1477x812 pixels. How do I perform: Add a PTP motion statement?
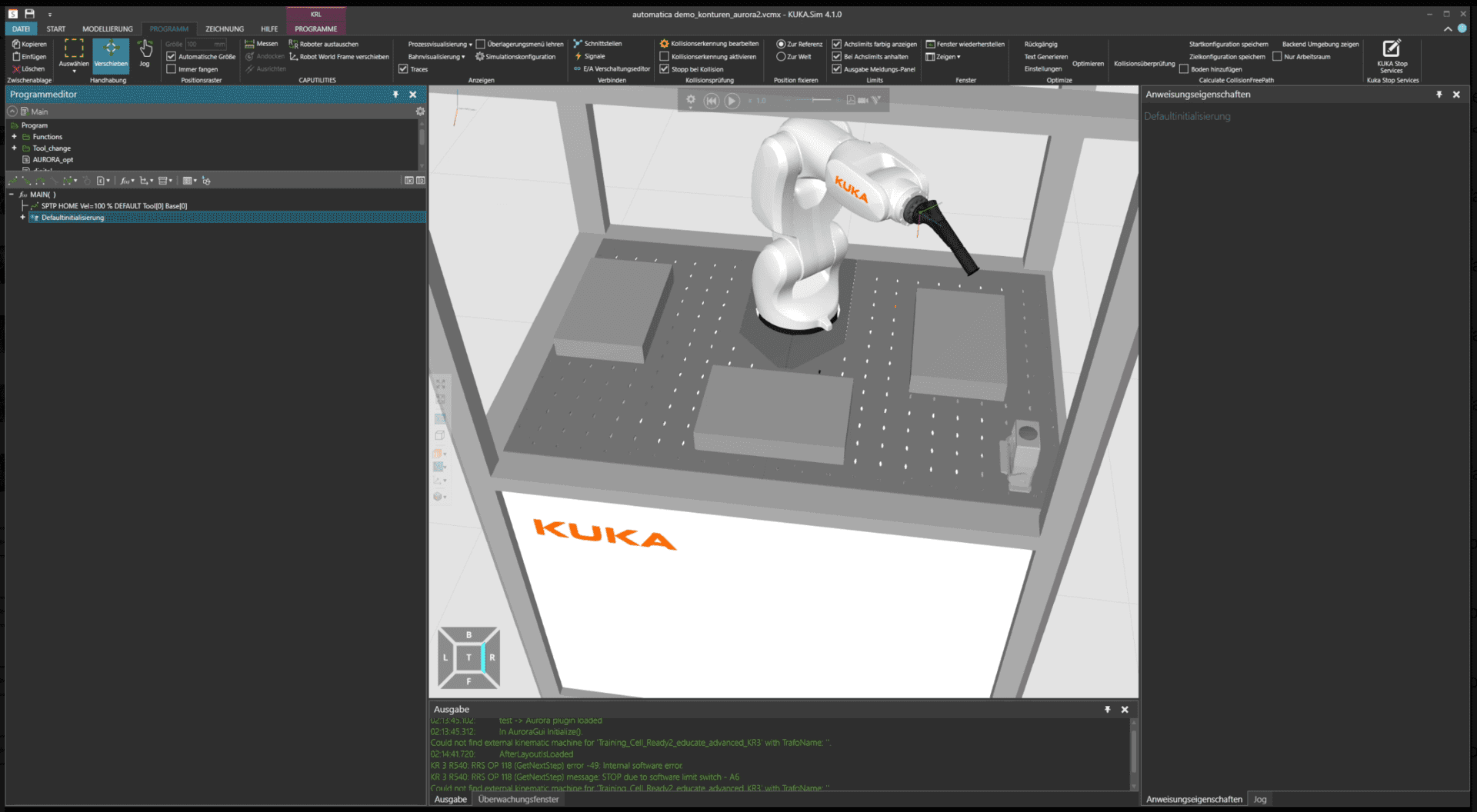pyautogui.click(x=14, y=181)
